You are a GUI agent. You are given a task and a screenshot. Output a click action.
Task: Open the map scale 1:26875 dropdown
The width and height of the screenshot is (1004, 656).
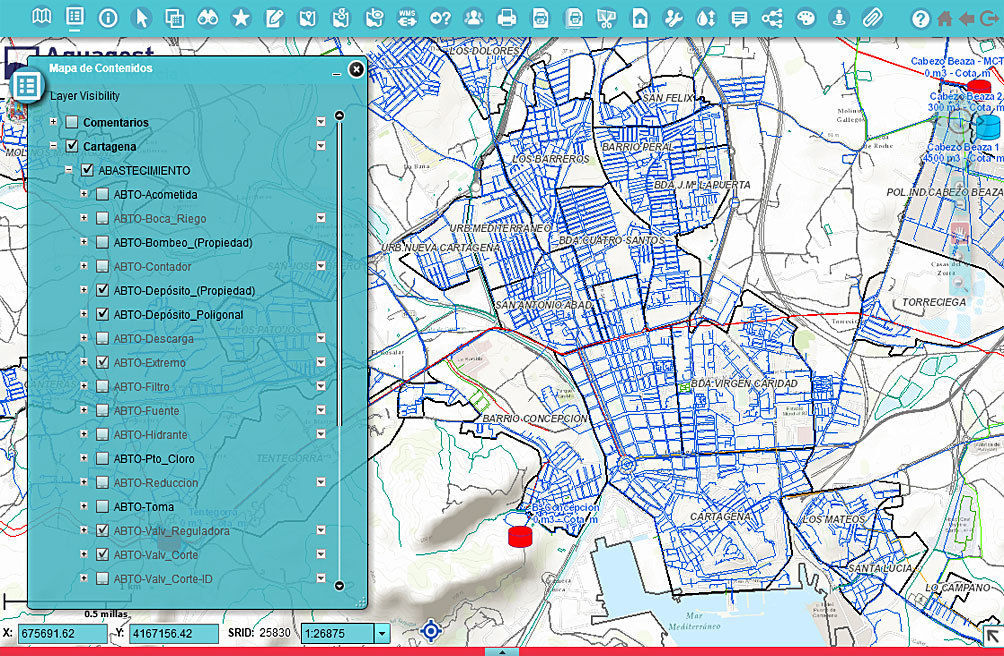382,634
